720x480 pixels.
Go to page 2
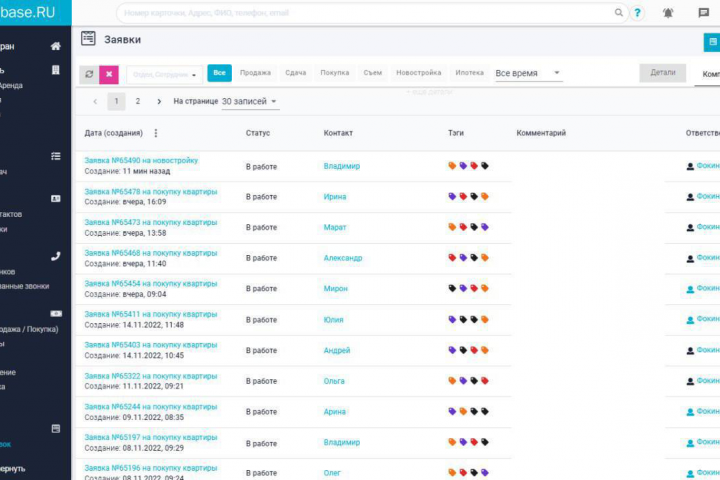pos(138,102)
